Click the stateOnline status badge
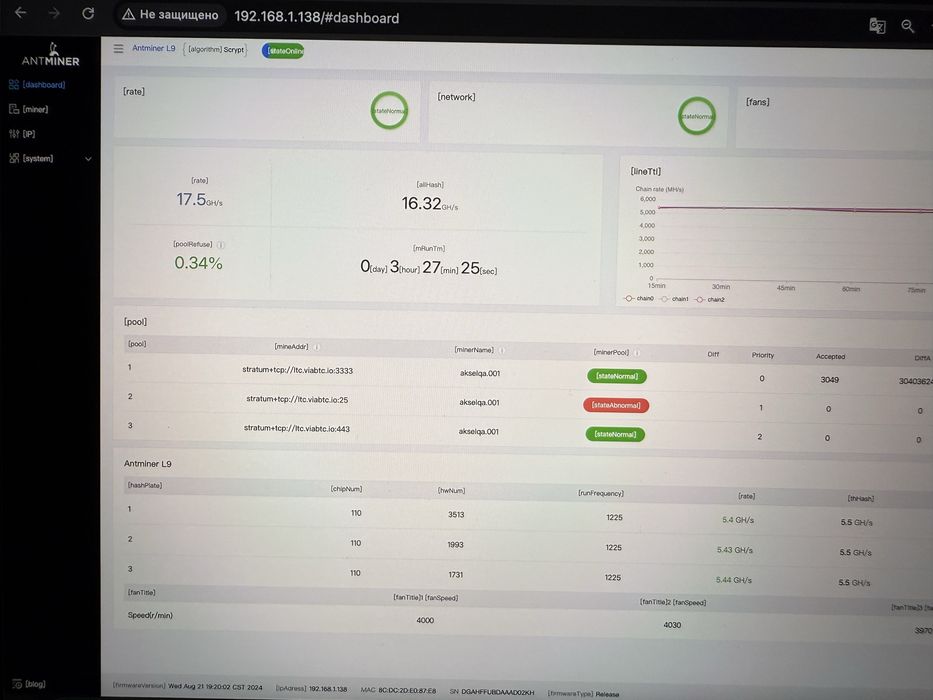The height and width of the screenshot is (700, 933). pyautogui.click(x=283, y=51)
